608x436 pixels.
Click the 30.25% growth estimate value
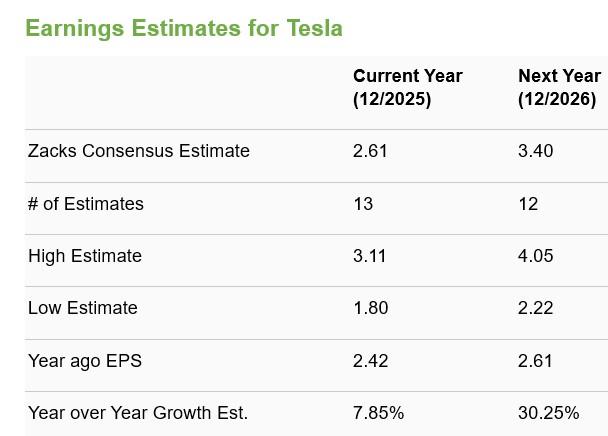tap(548, 413)
